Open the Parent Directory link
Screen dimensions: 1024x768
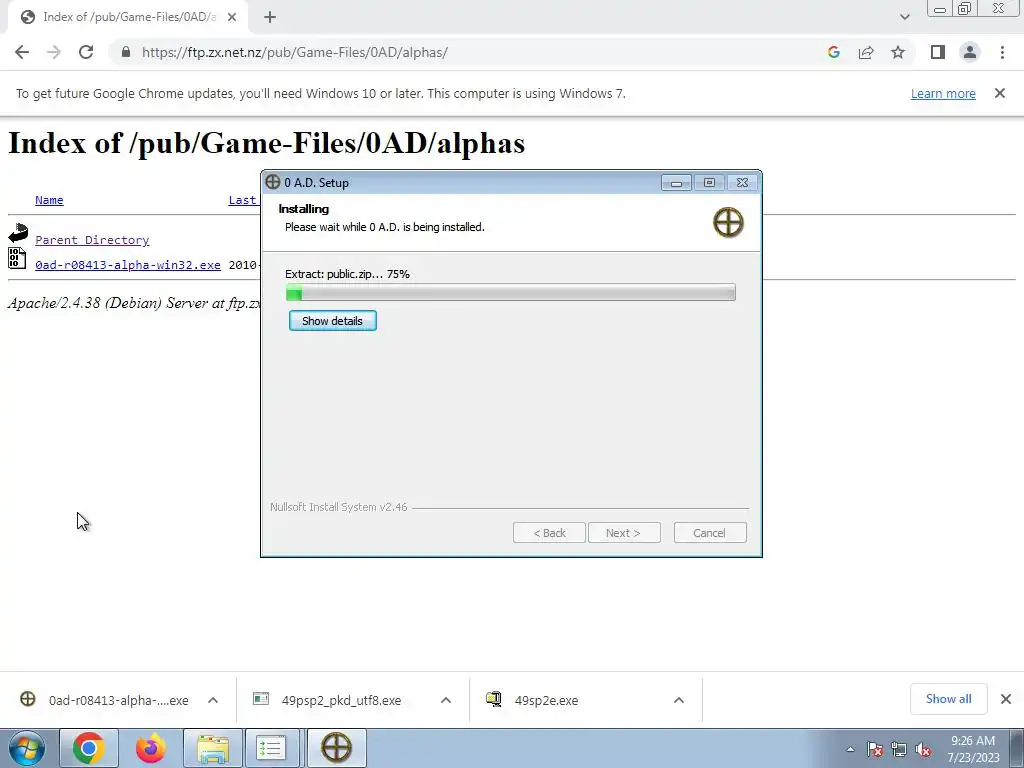(x=92, y=240)
